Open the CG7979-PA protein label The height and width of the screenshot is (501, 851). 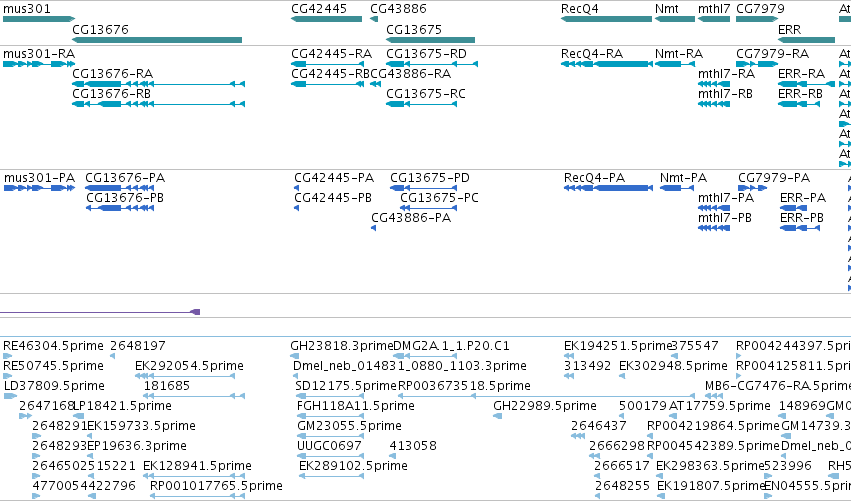pyautogui.click(x=774, y=178)
